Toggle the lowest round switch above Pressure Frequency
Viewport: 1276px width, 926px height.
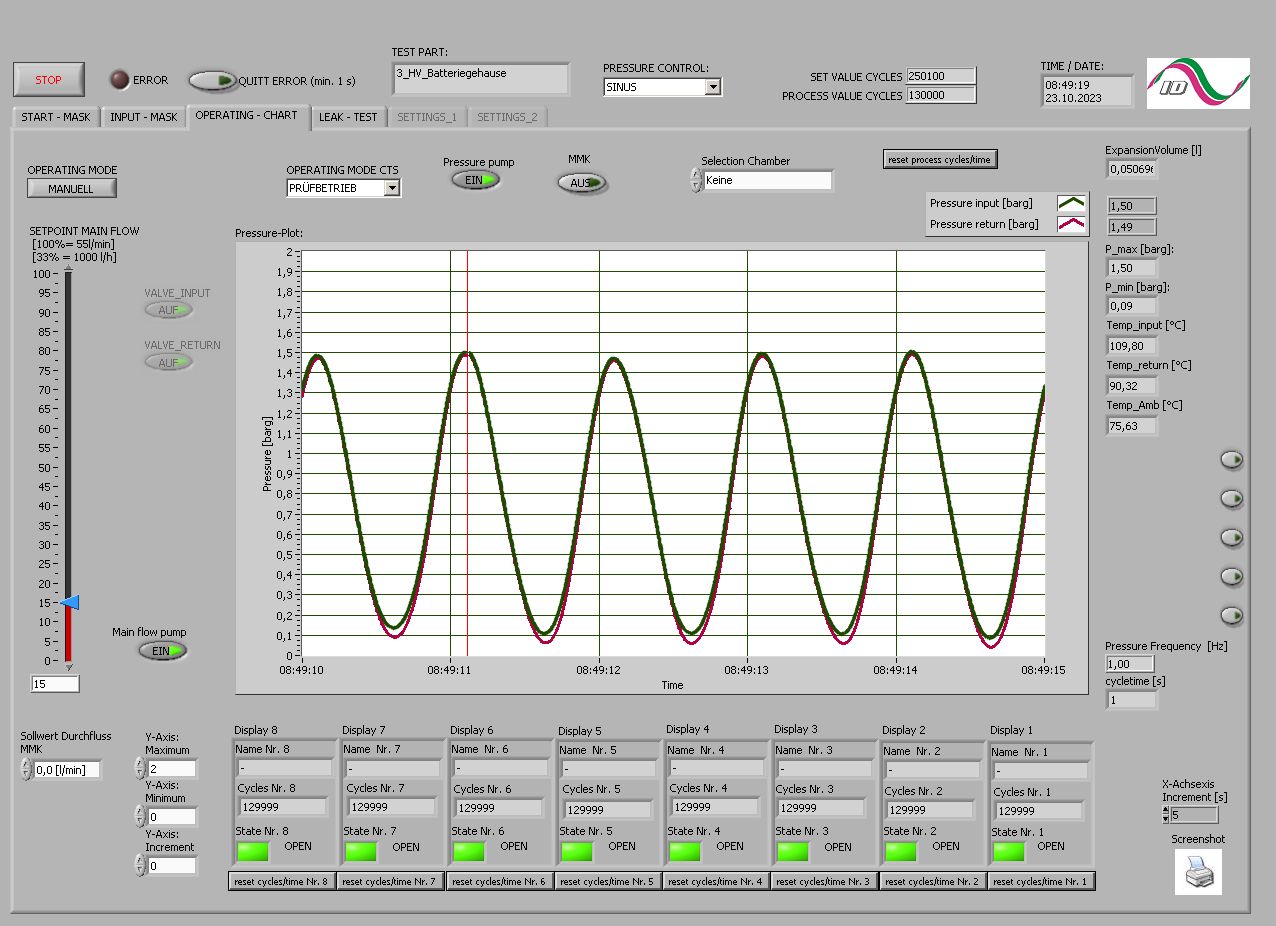click(x=1231, y=615)
